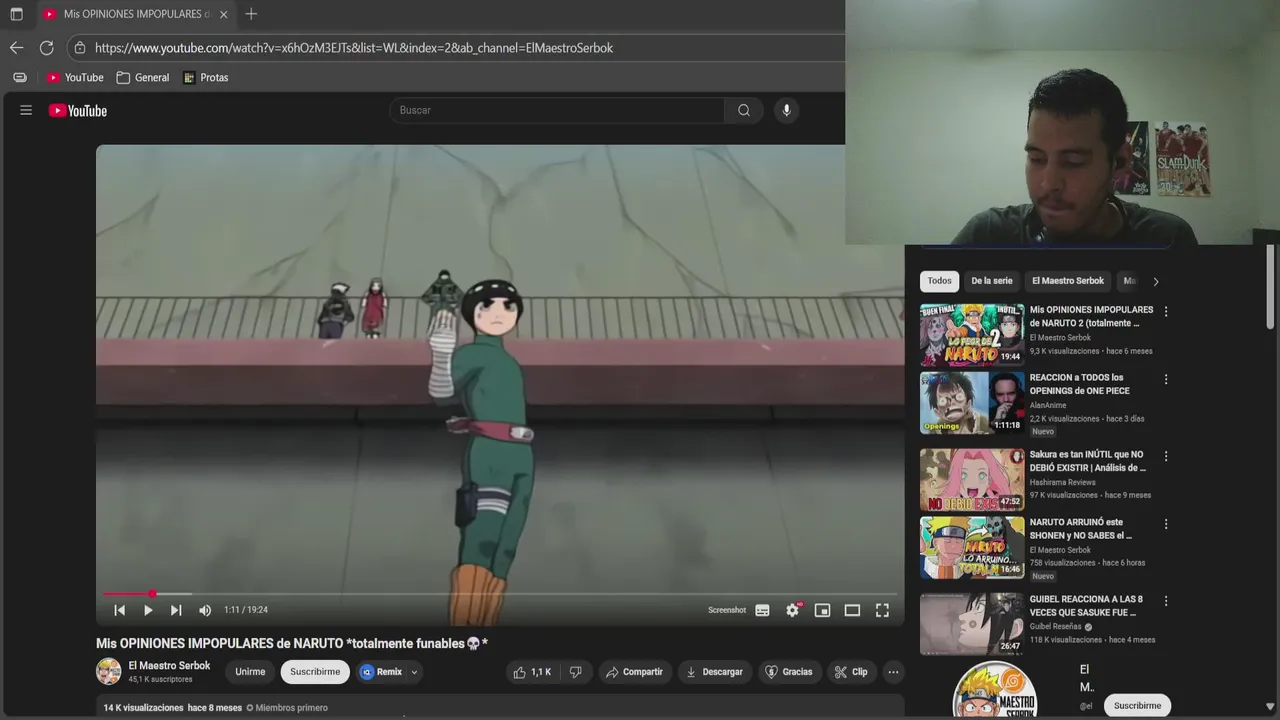This screenshot has height=720, width=1280.
Task: Switch to theater mode
Action: click(x=852, y=610)
